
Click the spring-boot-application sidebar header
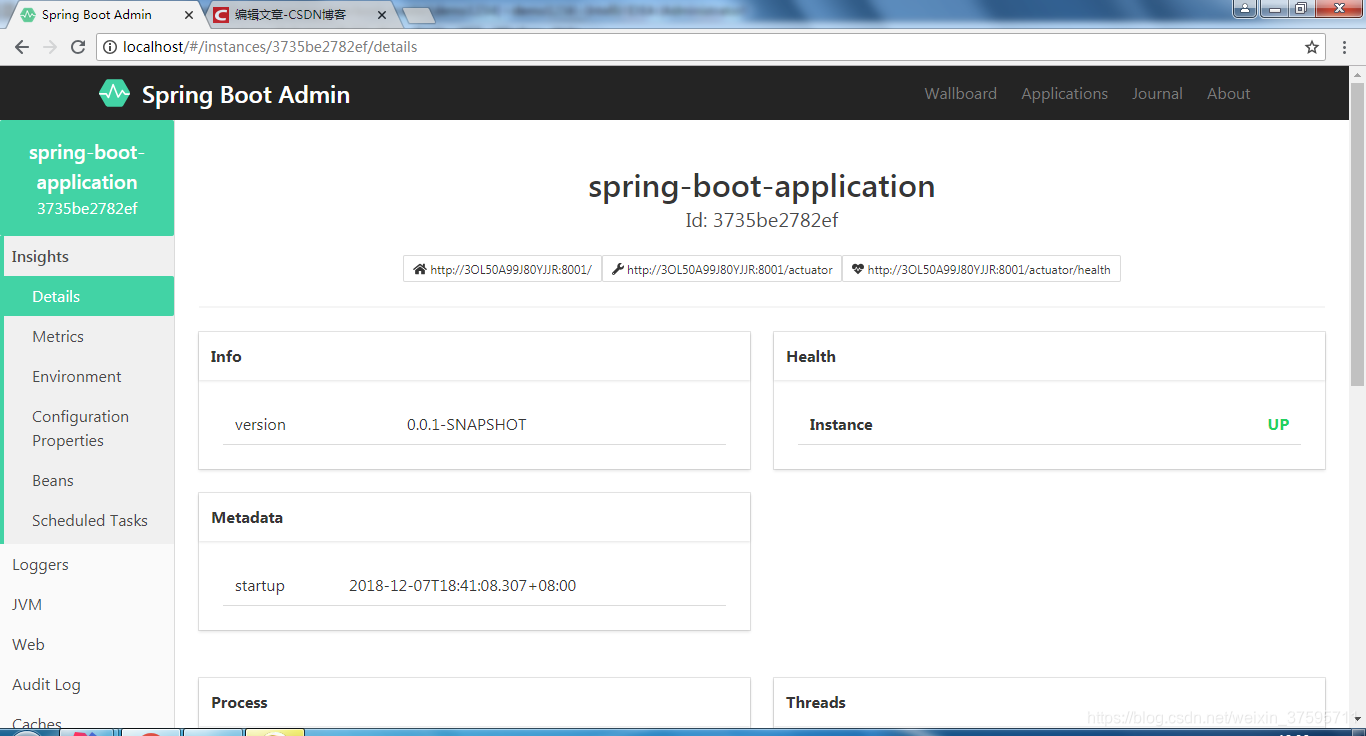[x=87, y=178]
